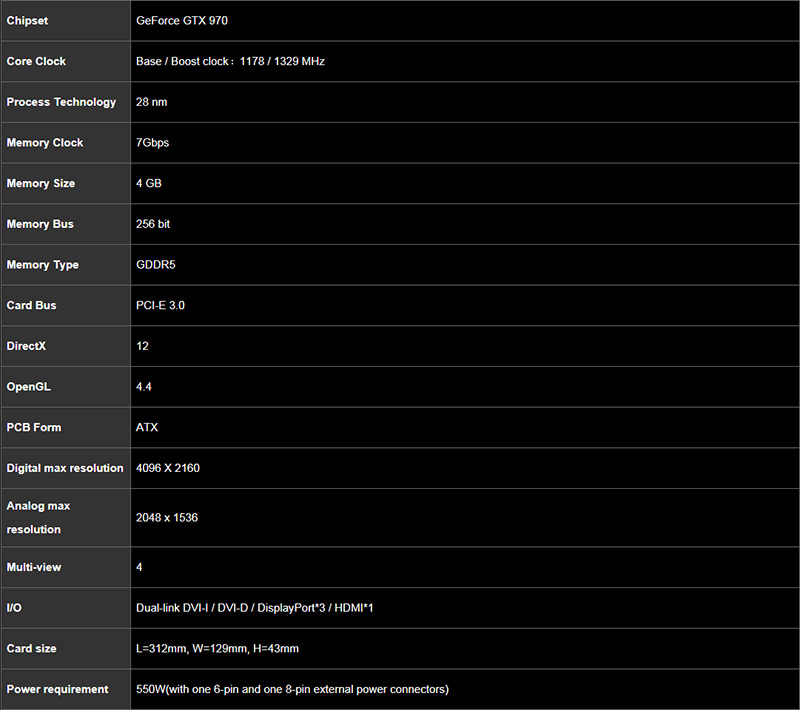Screen dimensions: 800x710
Task: Select the 7Gbps value
Action: click(153, 143)
